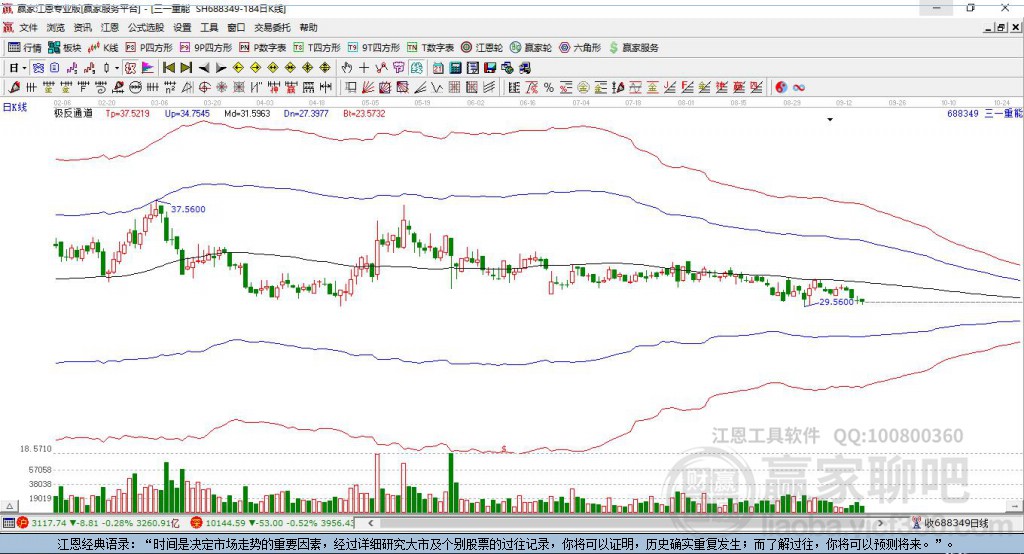Click the horizontal scrollbar right arrow
1024x554 pixels.
point(880,523)
